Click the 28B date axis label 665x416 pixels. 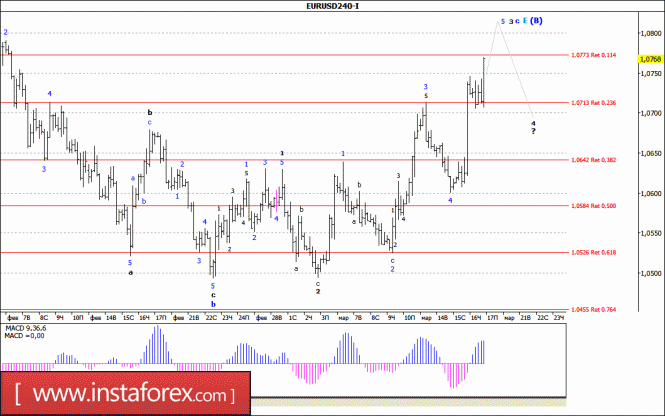click(x=277, y=318)
